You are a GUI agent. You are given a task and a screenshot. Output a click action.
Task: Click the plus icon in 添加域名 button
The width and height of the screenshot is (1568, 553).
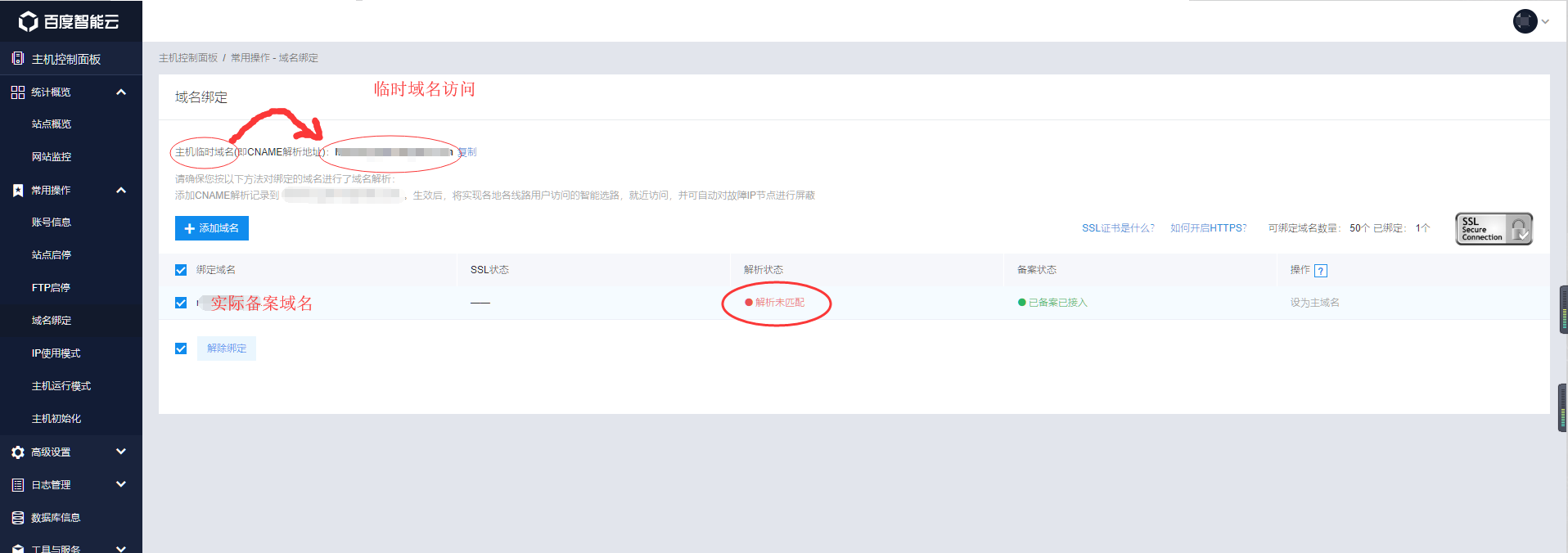[190, 228]
